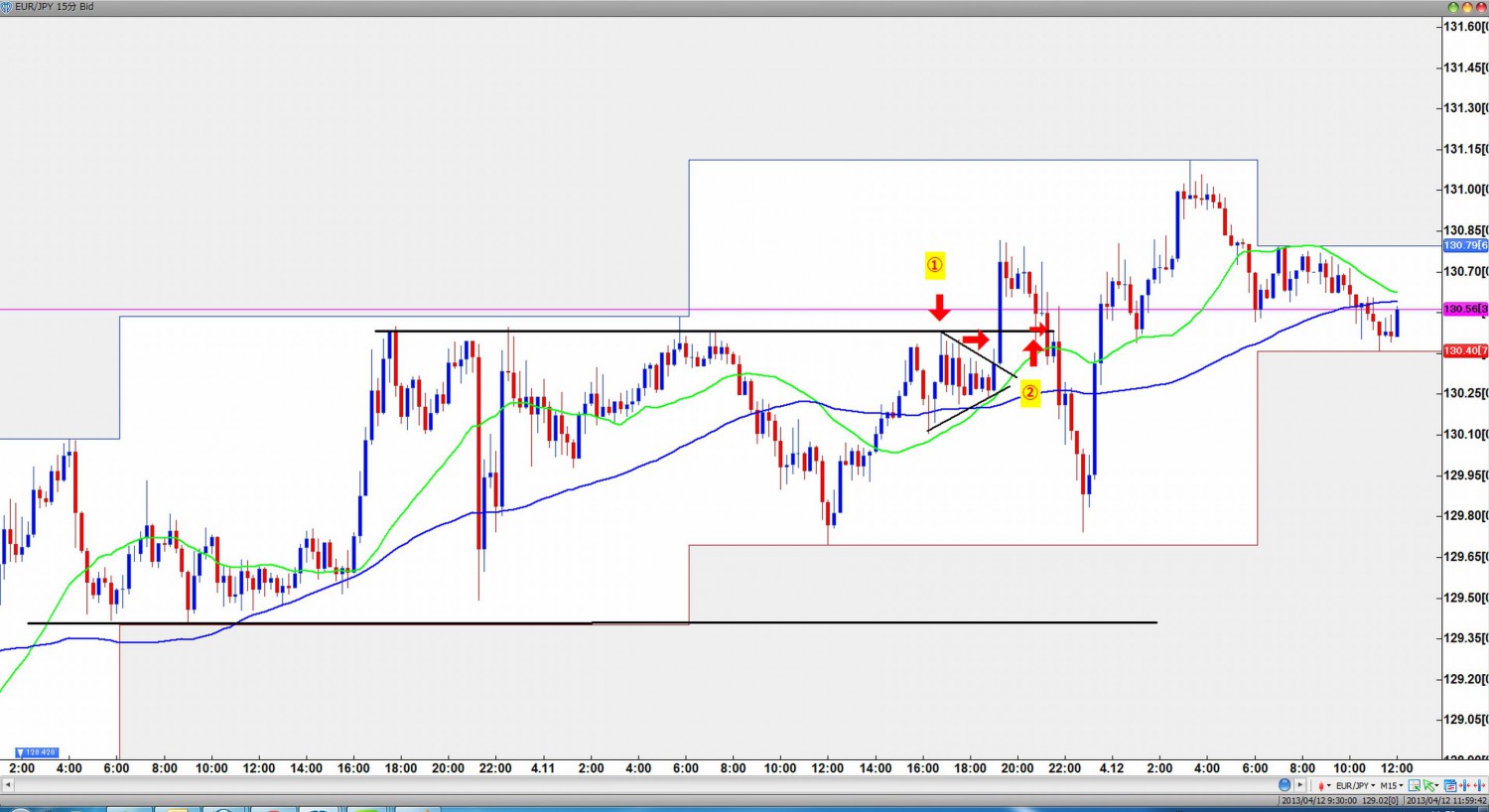Click the green round window button

point(1453,7)
